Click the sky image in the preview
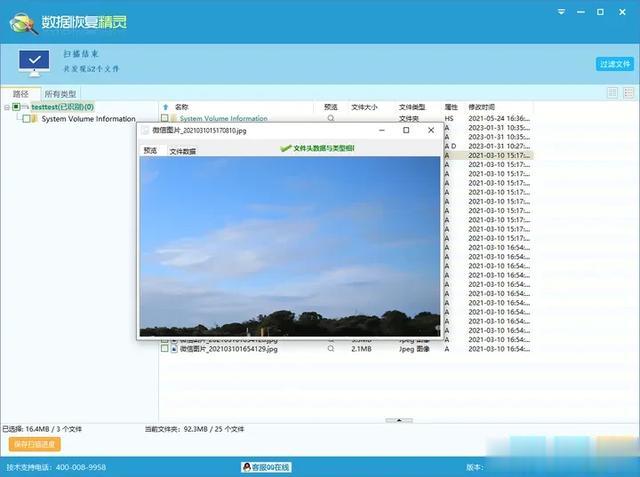Image resolution: width=640 pixels, height=477 pixels. coord(290,246)
